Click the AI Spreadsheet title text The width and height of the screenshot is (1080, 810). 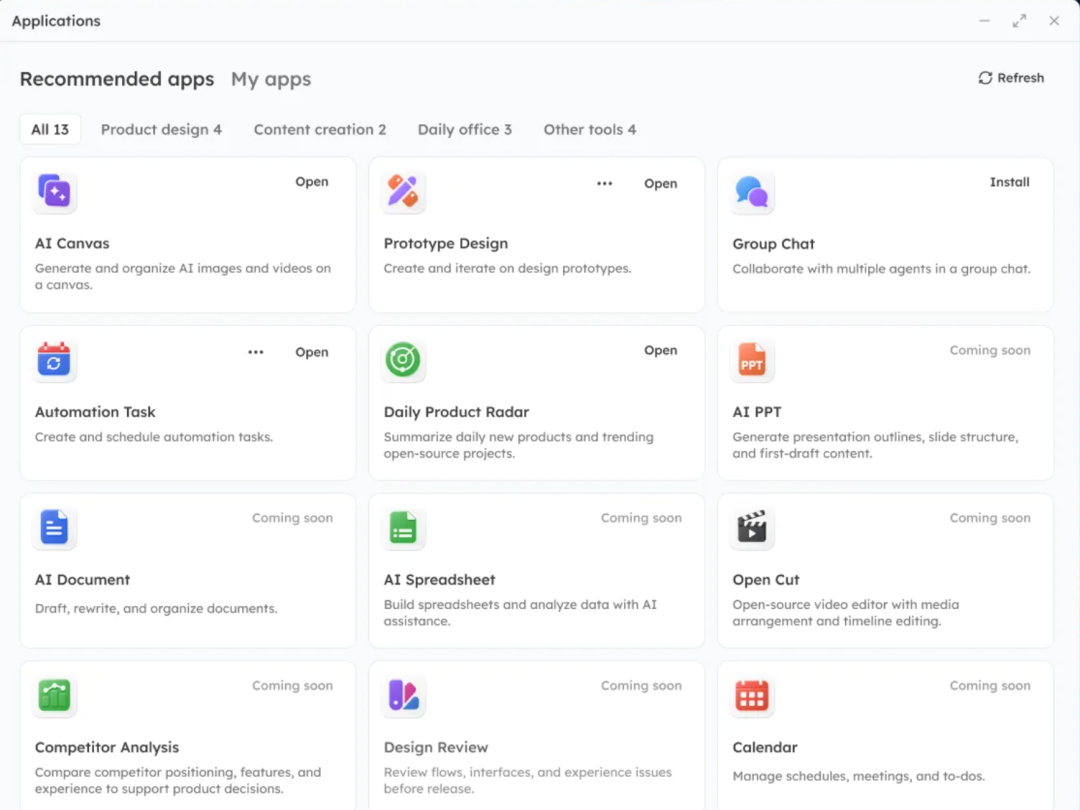click(439, 580)
